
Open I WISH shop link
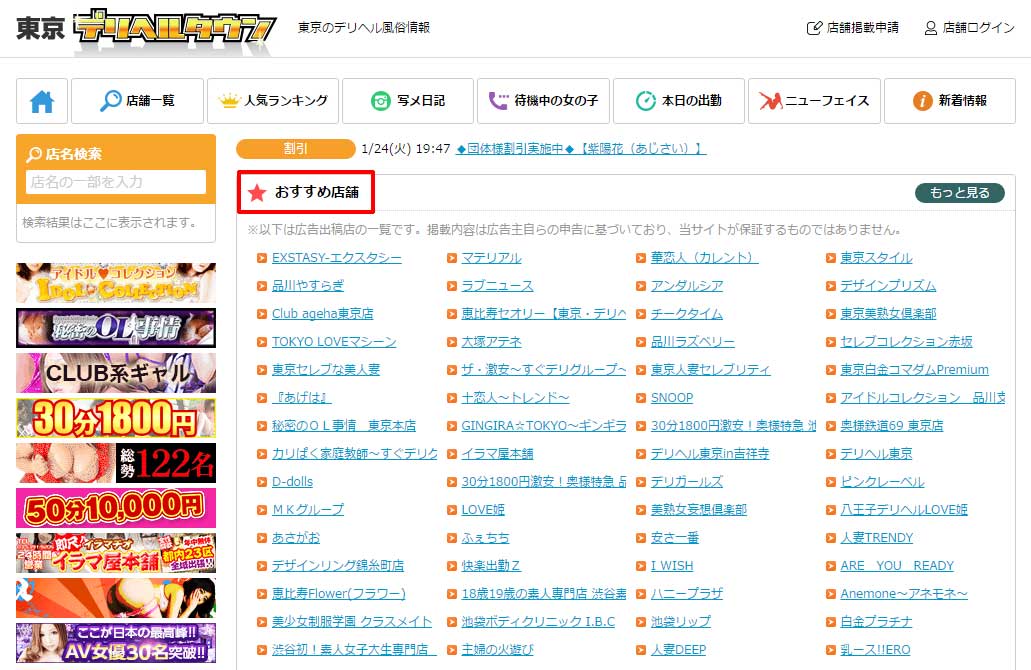(672, 565)
